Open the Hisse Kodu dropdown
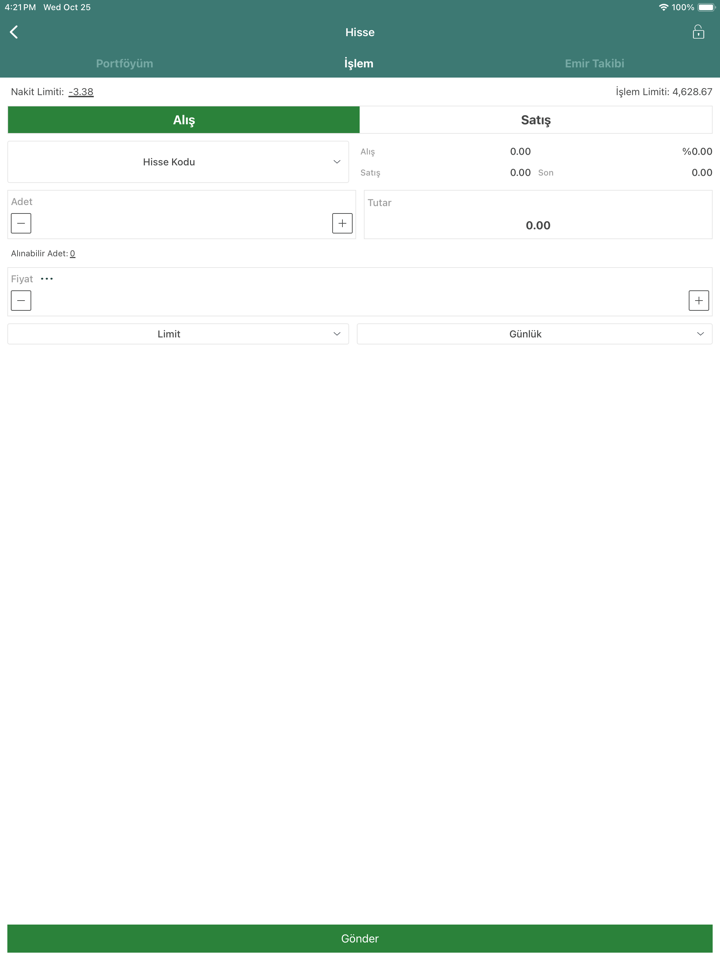720x960 pixels. click(178, 162)
